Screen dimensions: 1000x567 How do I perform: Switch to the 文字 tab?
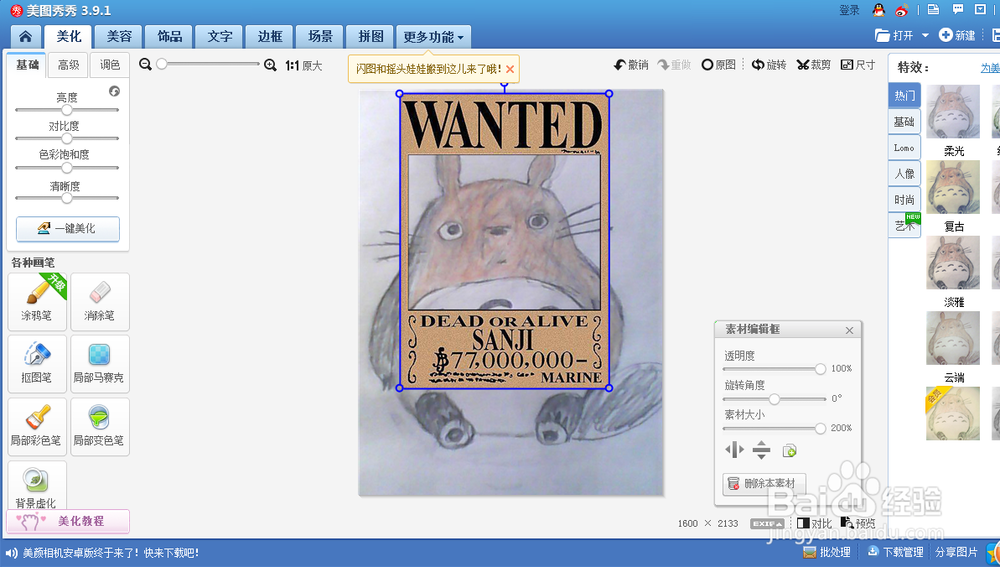coord(219,36)
